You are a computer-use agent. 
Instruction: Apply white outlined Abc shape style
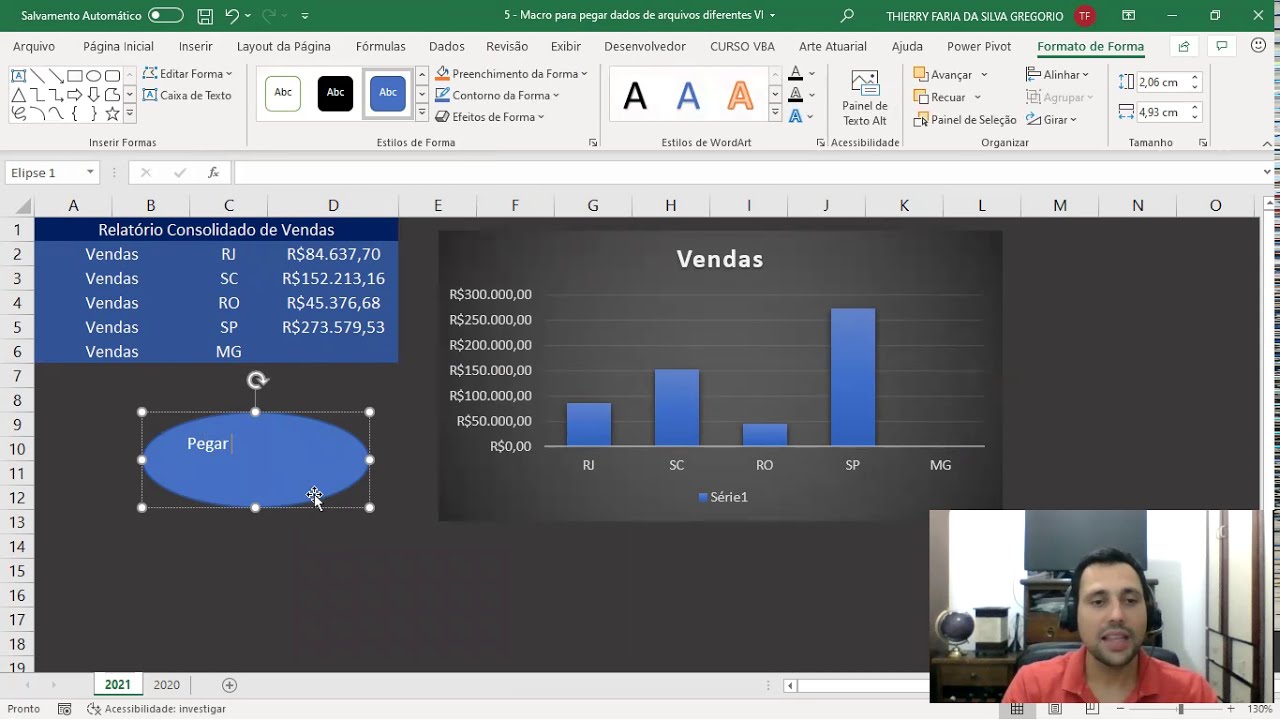point(283,93)
